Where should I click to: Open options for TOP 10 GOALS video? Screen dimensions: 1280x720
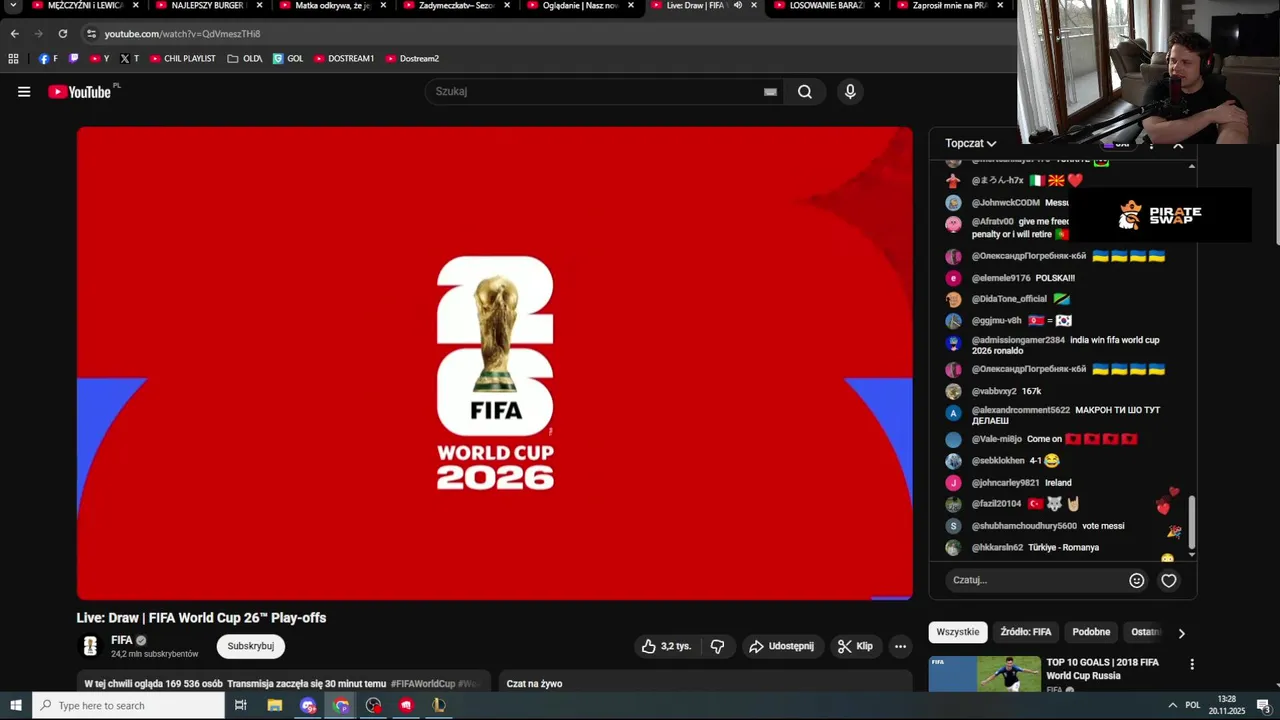1191,664
